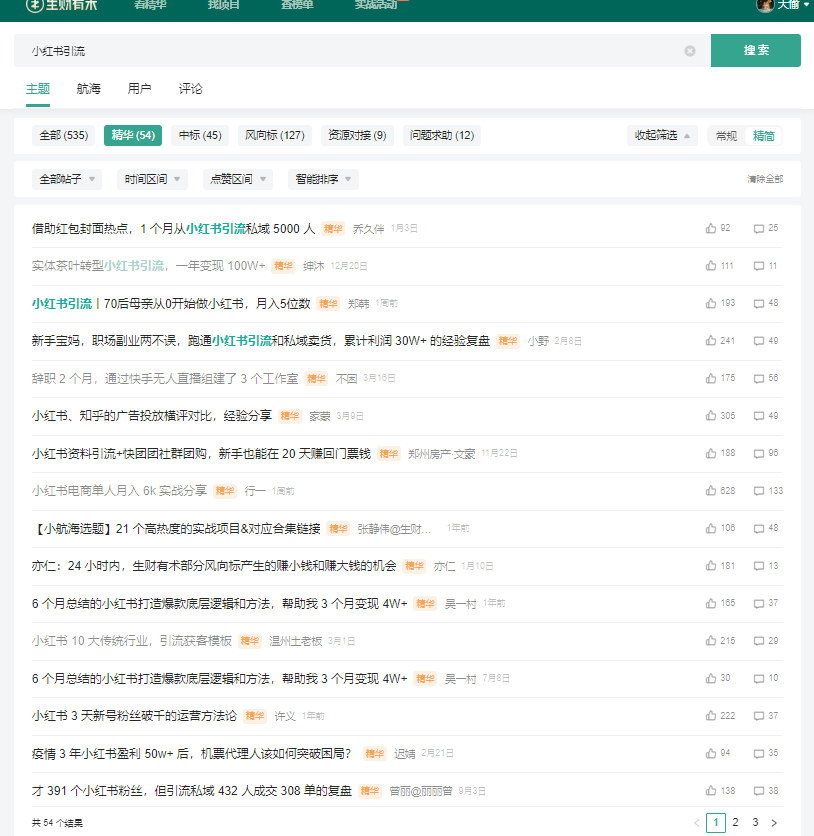Screen dimensions: 814x836
Task: Click comment icon on 小航海选题 post
Action: [759, 529]
